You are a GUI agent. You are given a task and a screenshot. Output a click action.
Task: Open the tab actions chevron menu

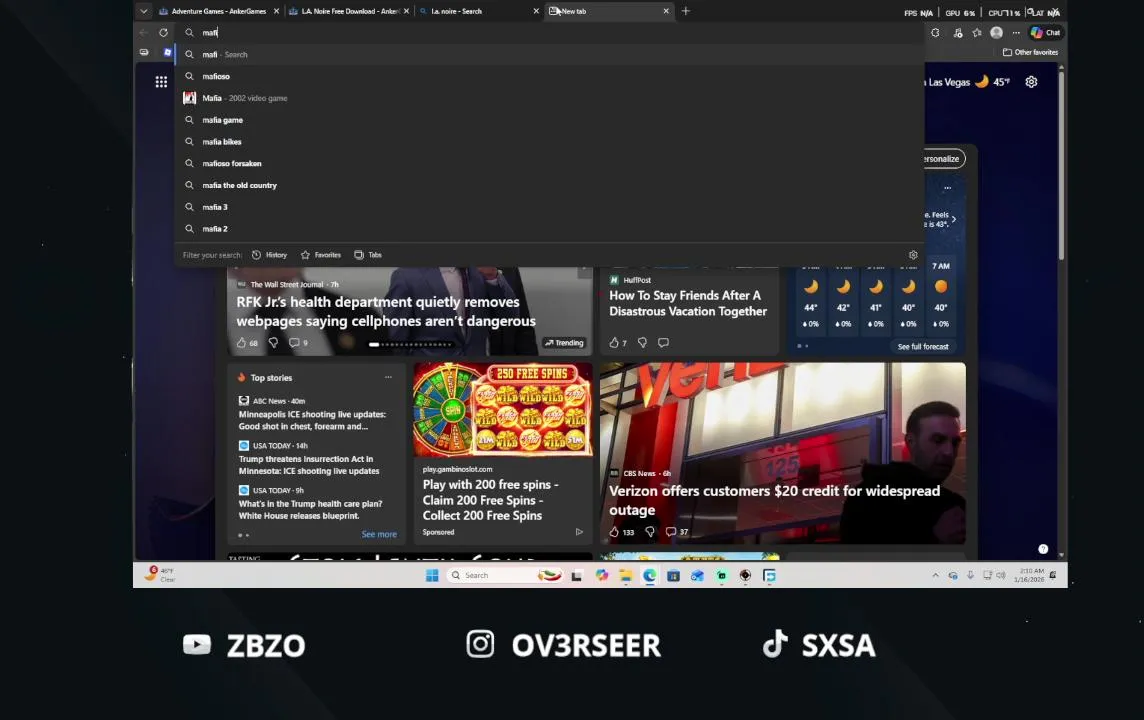coord(144,11)
